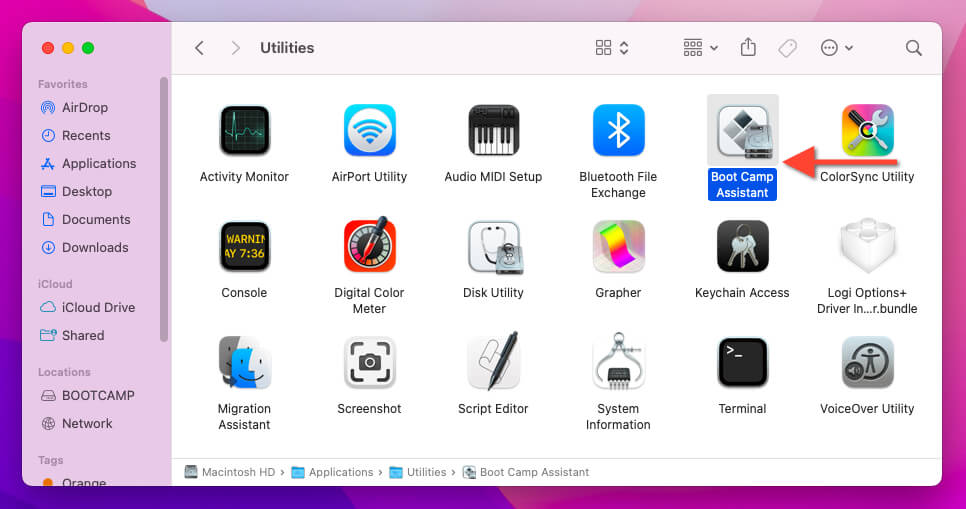Click the Tags toolbar icon

(x=787, y=48)
